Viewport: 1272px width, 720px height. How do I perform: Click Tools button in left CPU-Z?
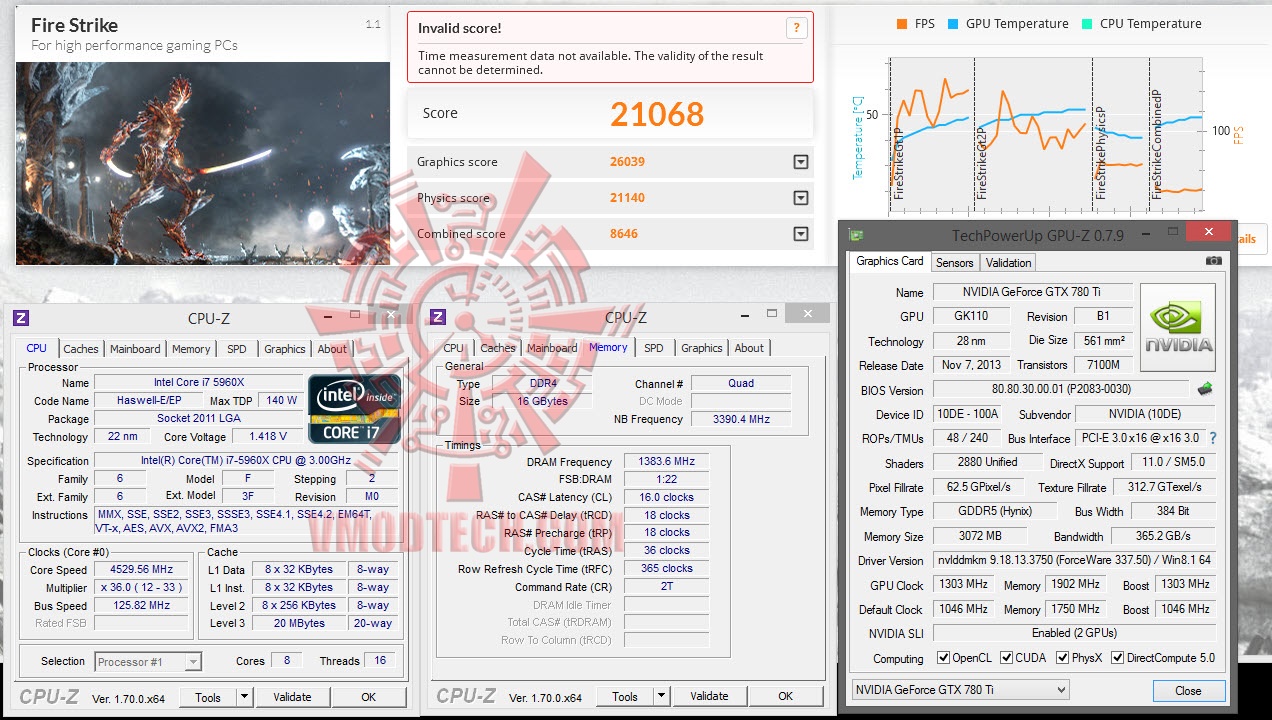(208, 697)
